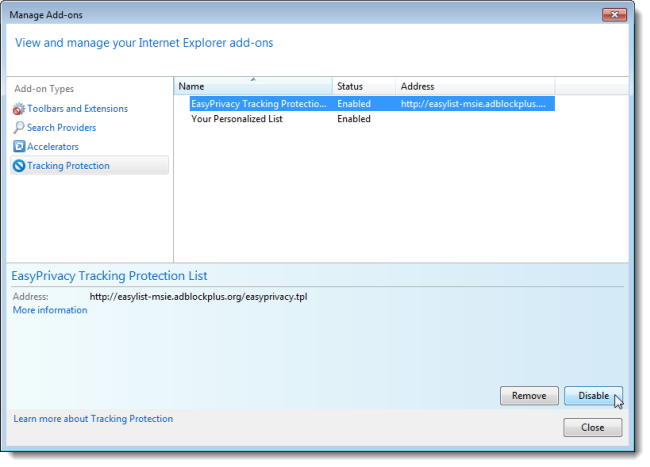The height and width of the screenshot is (467, 650).
Task: Click the EasyPrivacy Tracking Protection List heading
Action: [x=109, y=276]
